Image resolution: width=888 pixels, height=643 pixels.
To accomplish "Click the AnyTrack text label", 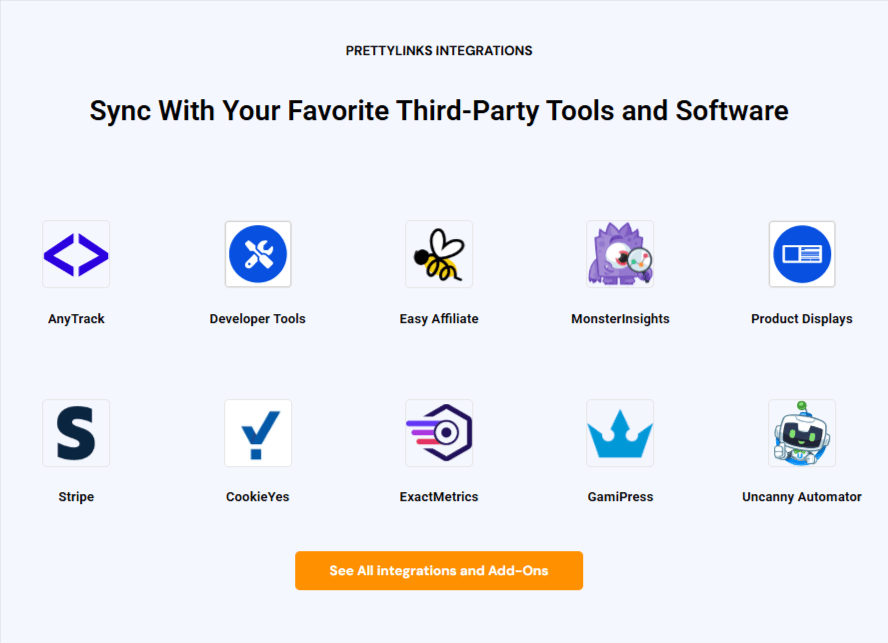I will click(76, 319).
